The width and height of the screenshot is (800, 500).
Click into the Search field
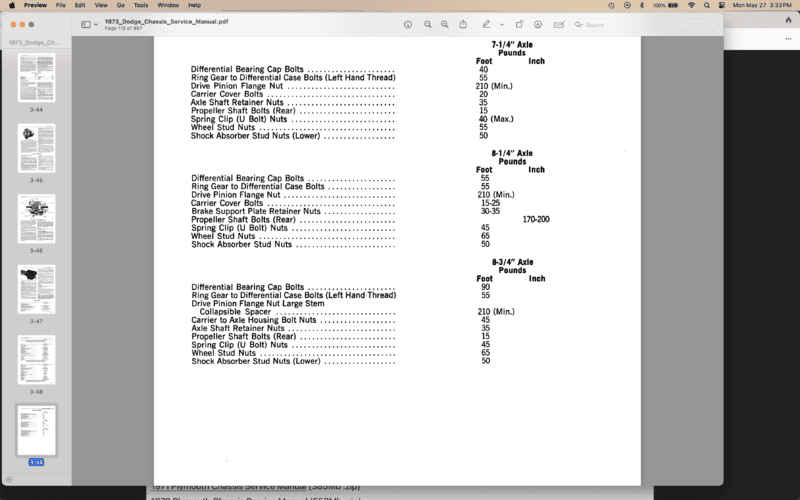point(645,24)
